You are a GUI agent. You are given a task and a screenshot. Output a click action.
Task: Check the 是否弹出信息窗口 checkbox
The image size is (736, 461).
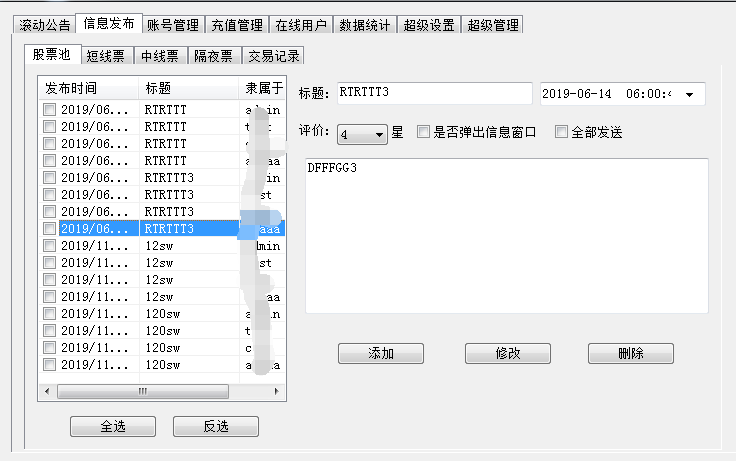[x=423, y=132]
